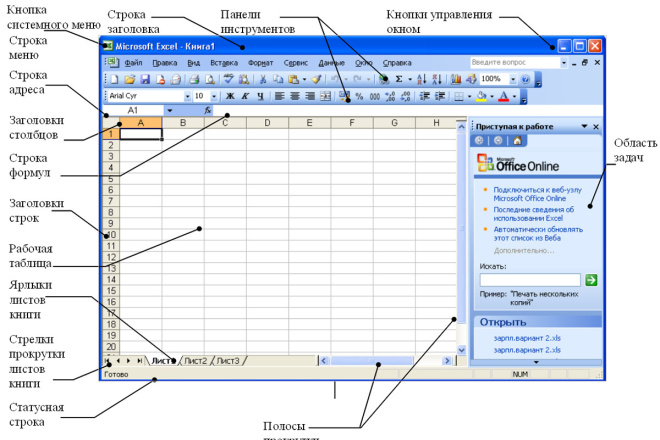
Task: Click the Copy icon
Action: pos(278,79)
